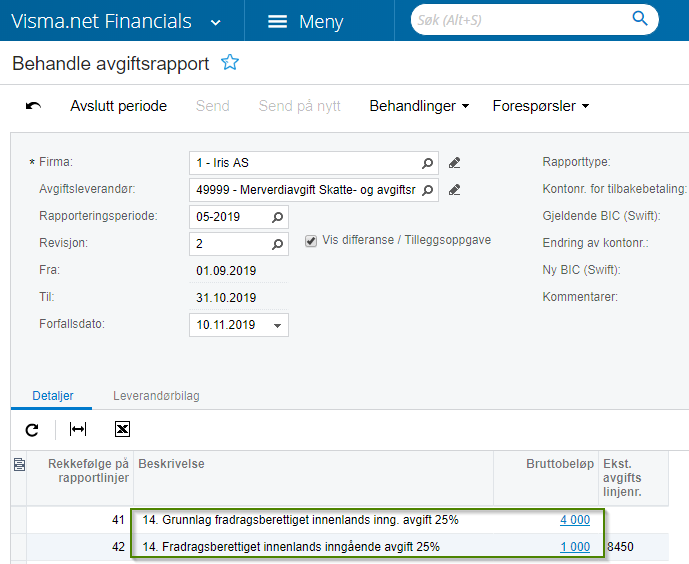Click the Fra date 01.09.2019

(226, 271)
